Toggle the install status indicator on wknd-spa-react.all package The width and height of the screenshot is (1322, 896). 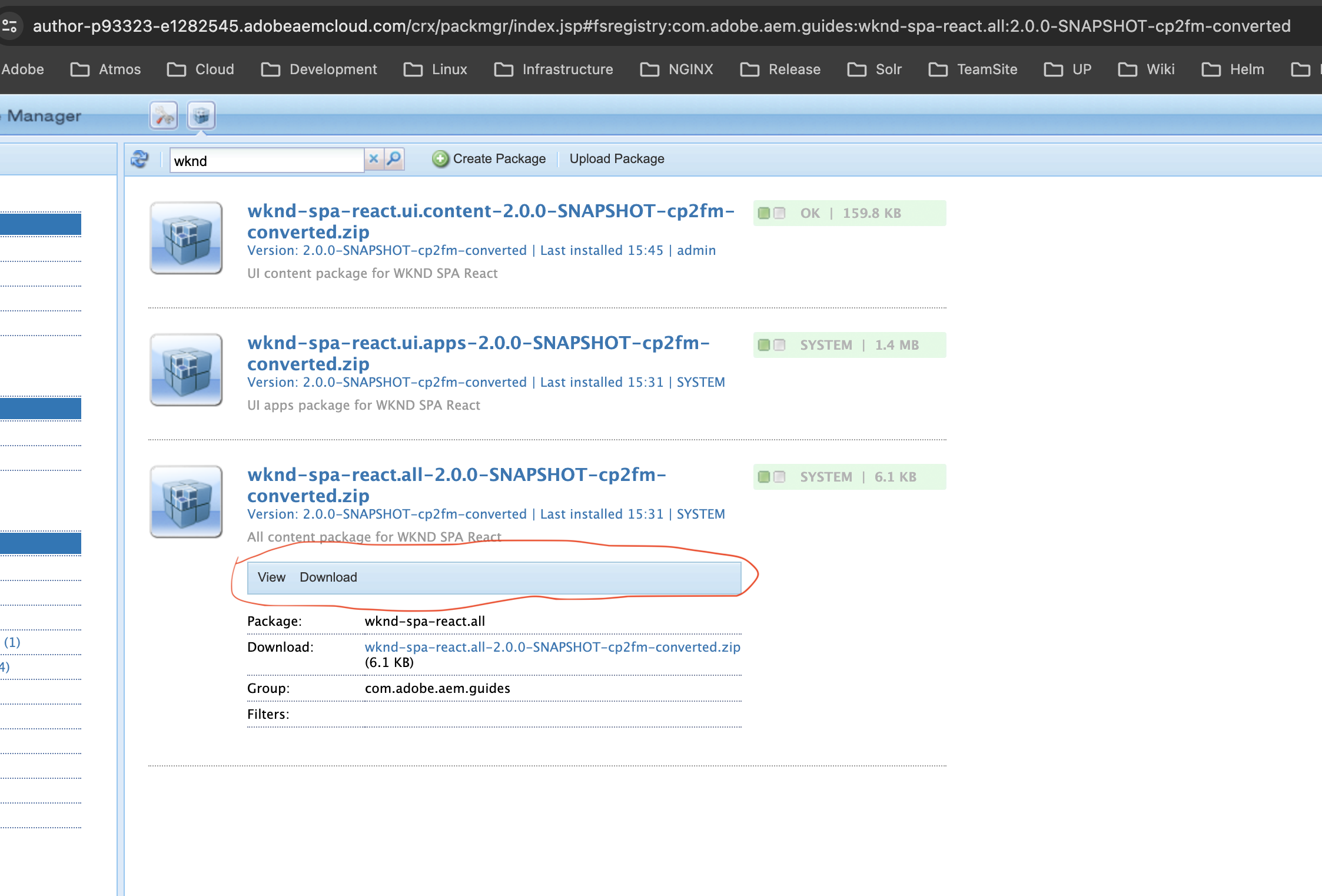(x=780, y=477)
